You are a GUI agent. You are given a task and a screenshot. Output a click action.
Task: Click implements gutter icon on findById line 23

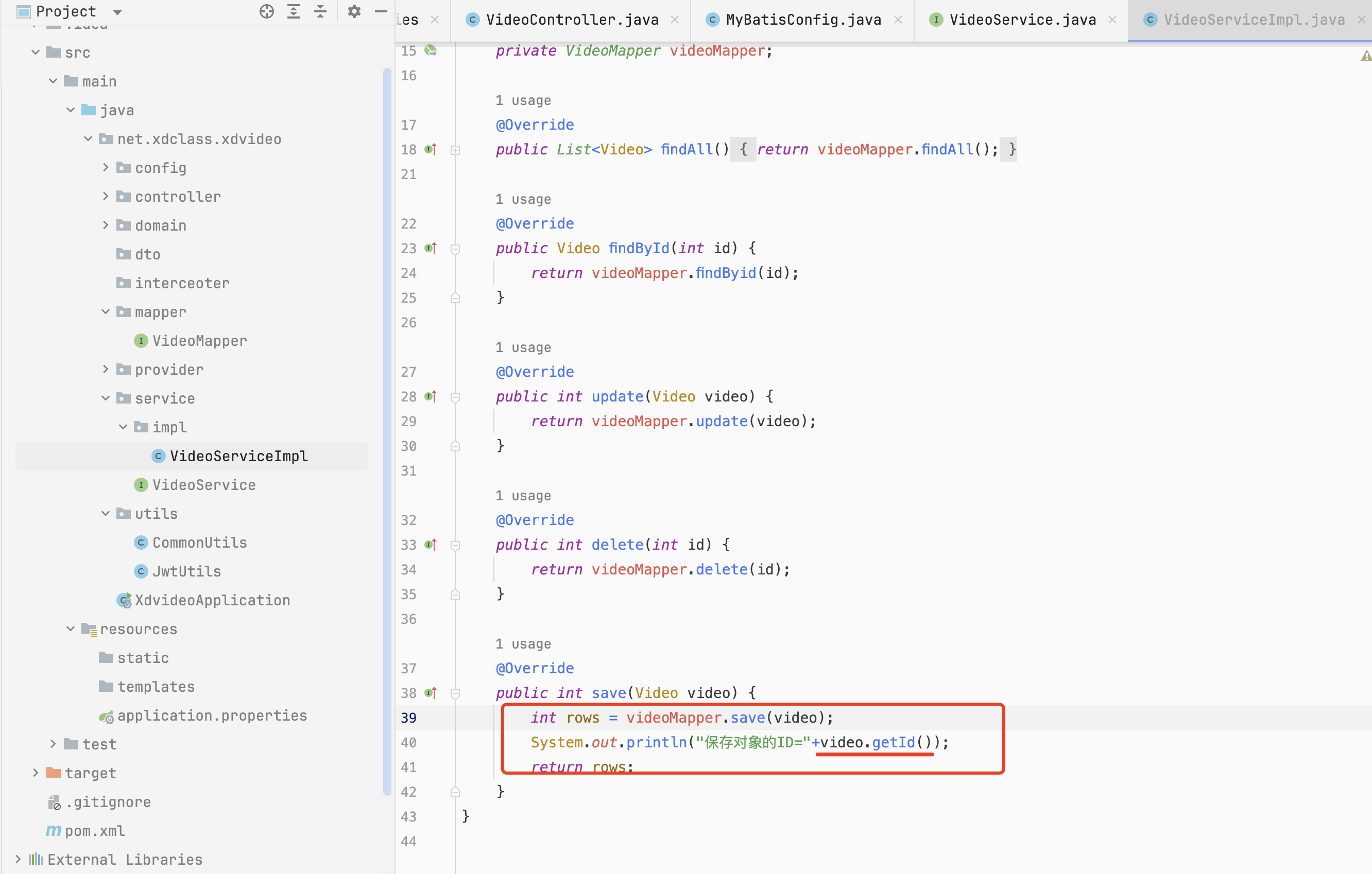point(431,248)
